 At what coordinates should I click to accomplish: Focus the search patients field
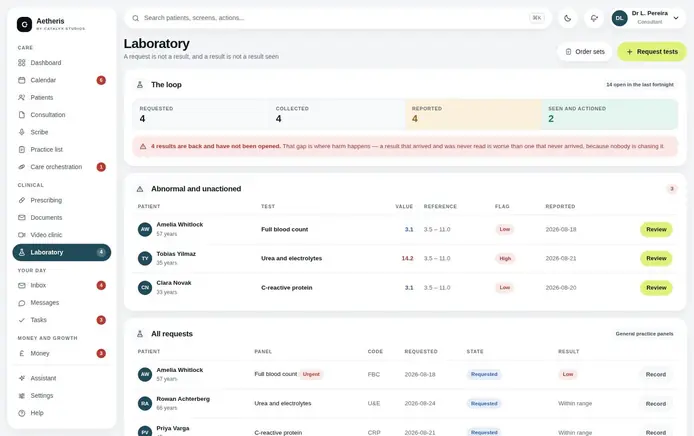point(338,18)
